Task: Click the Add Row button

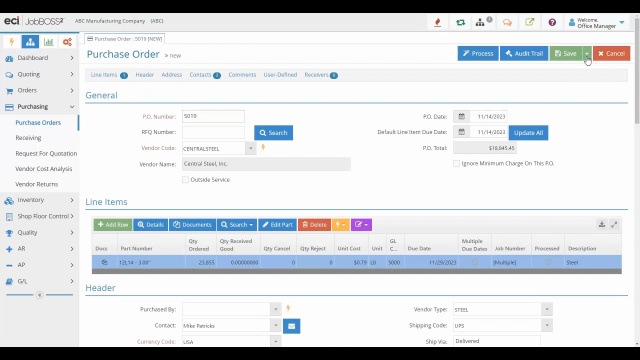Action: (113, 224)
